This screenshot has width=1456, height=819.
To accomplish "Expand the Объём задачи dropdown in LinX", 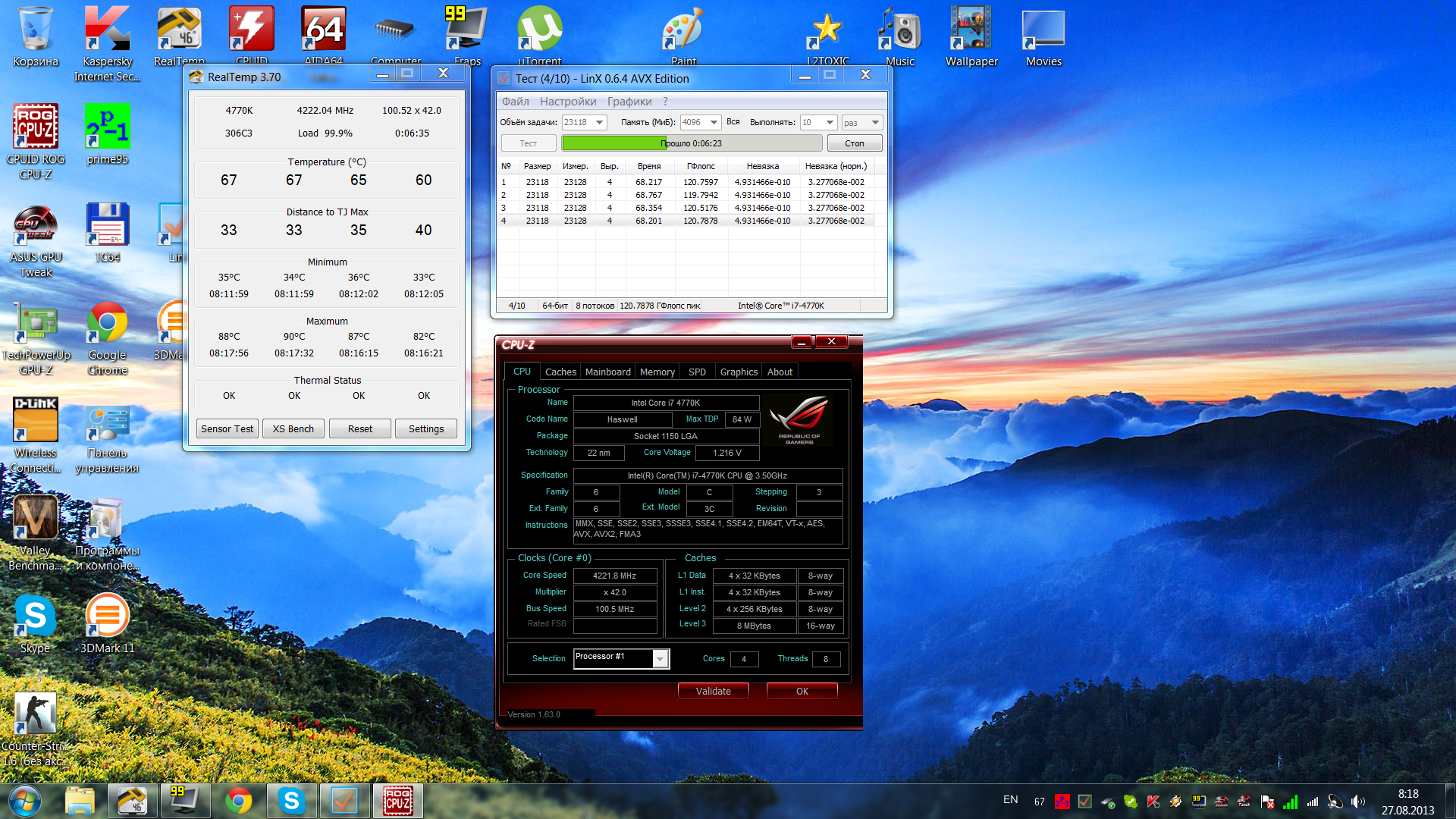I will point(600,122).
